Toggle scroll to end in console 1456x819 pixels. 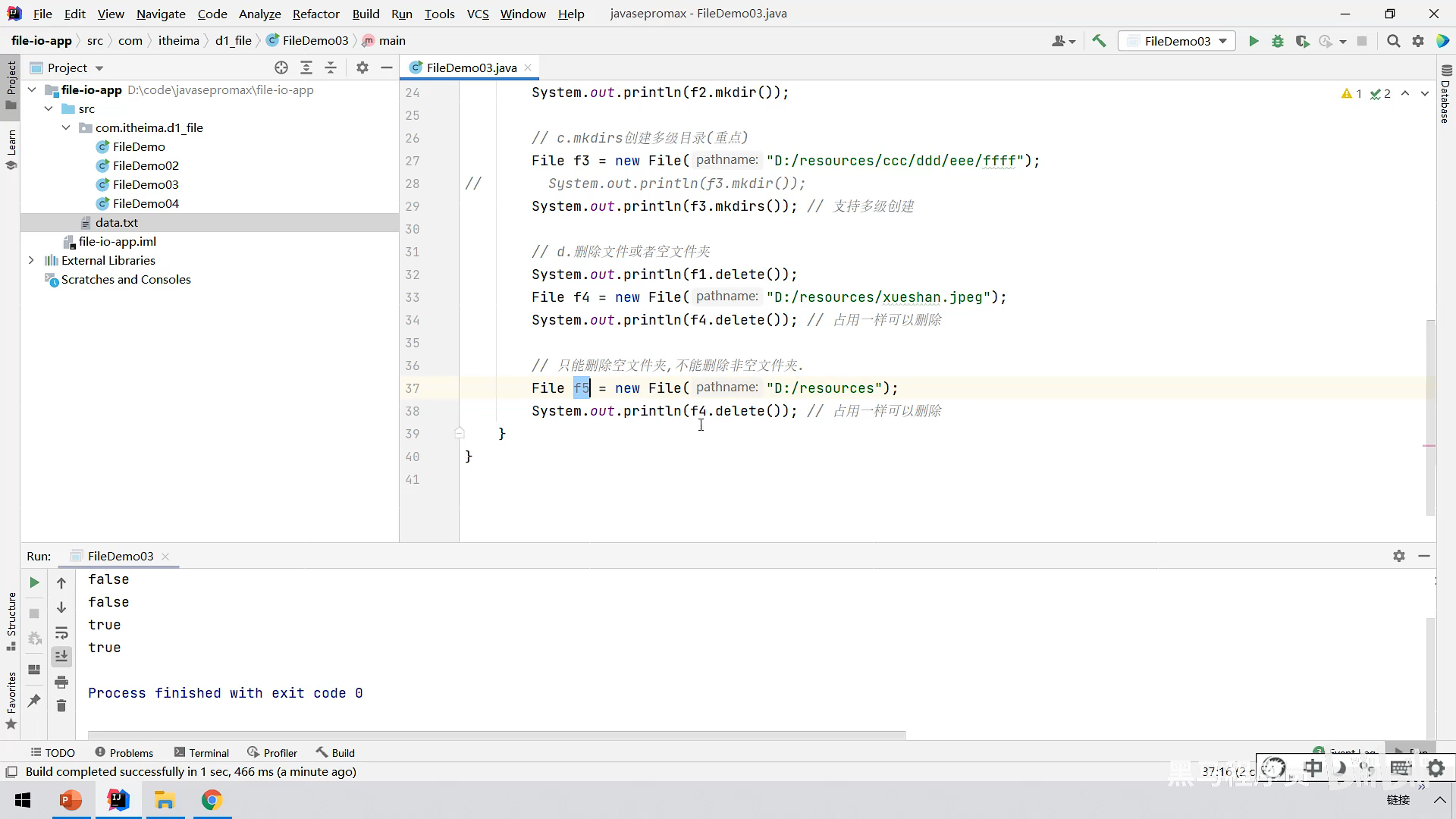click(x=61, y=656)
